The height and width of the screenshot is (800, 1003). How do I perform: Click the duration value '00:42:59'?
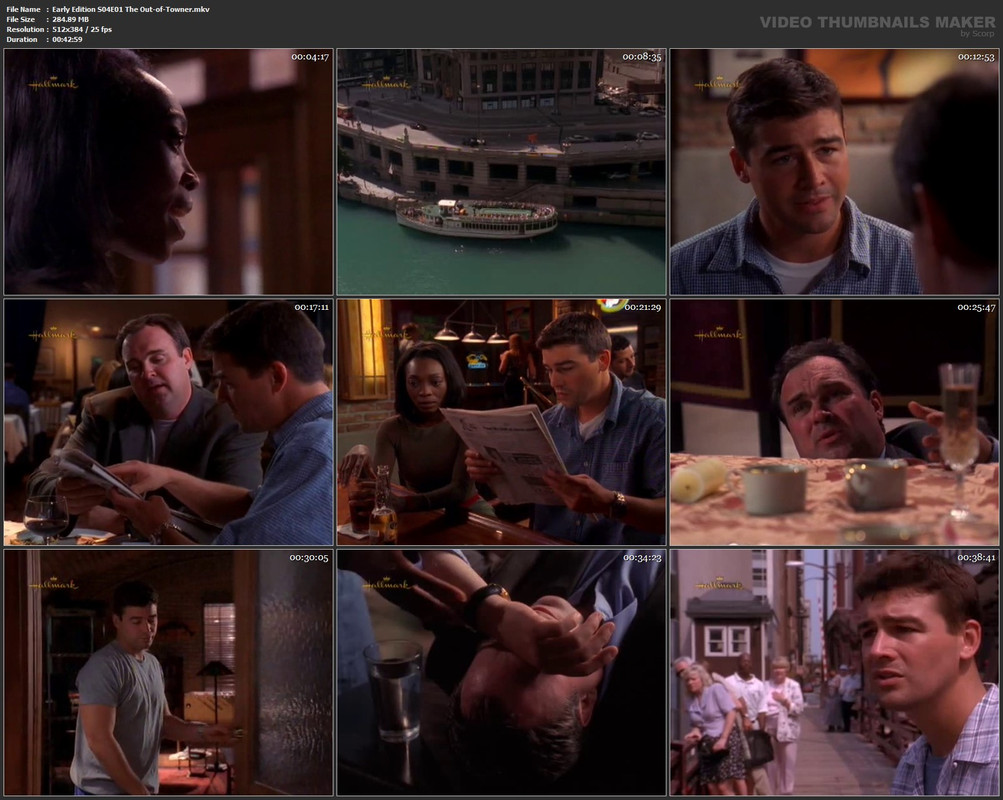click(67, 40)
